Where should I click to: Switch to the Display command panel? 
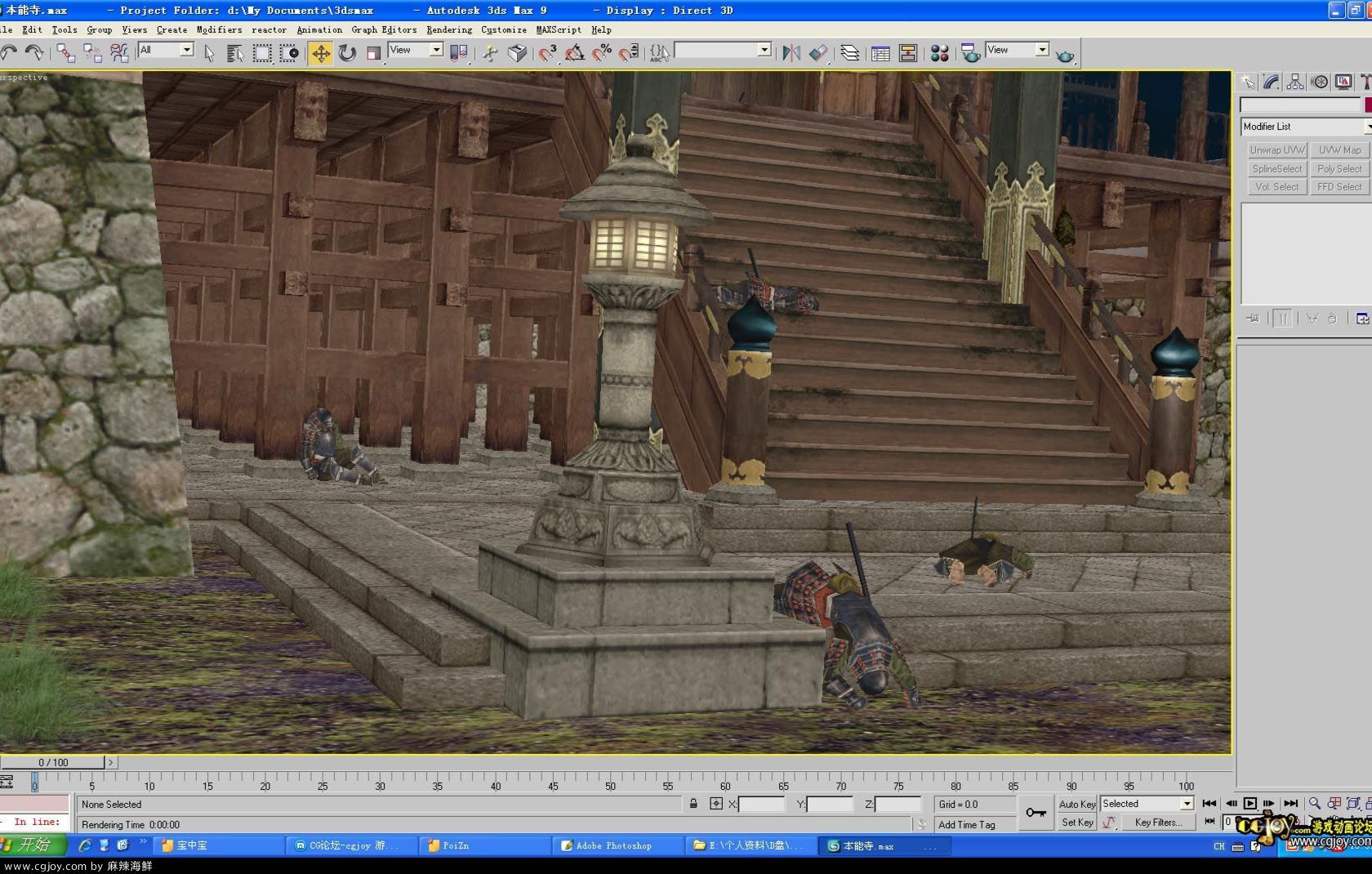tap(1343, 82)
